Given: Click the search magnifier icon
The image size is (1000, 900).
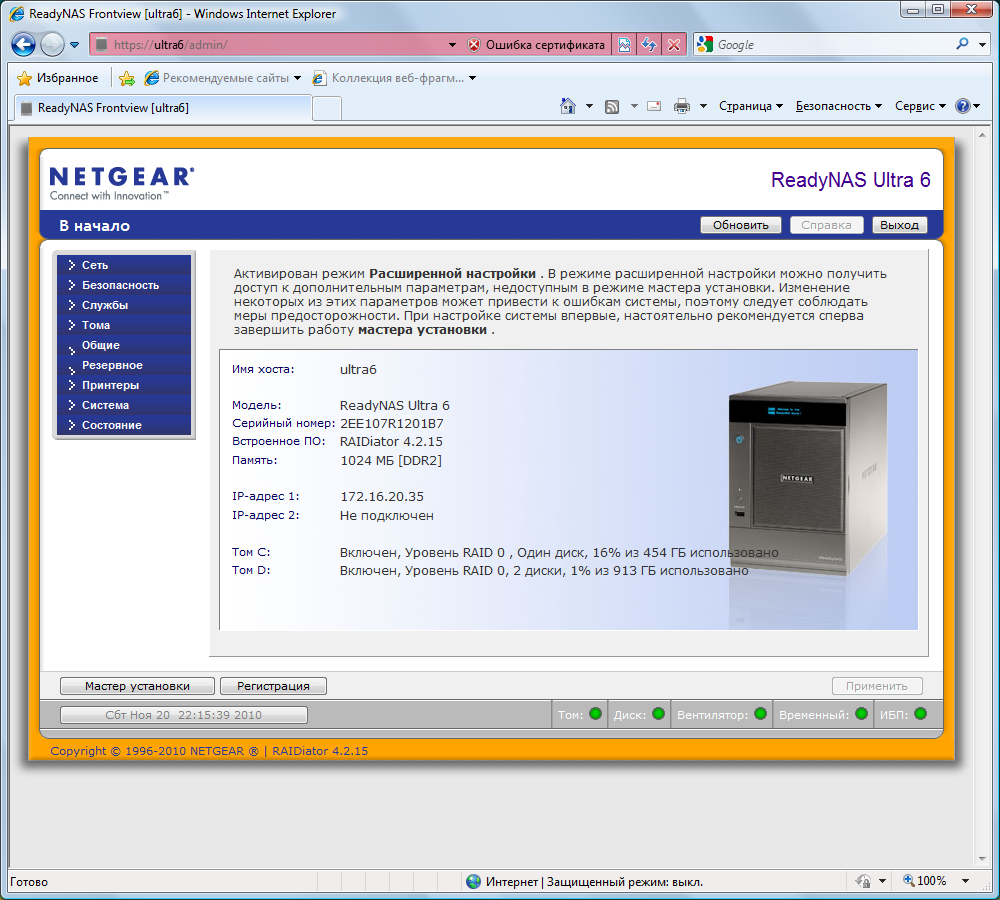Looking at the screenshot, I should (x=962, y=43).
